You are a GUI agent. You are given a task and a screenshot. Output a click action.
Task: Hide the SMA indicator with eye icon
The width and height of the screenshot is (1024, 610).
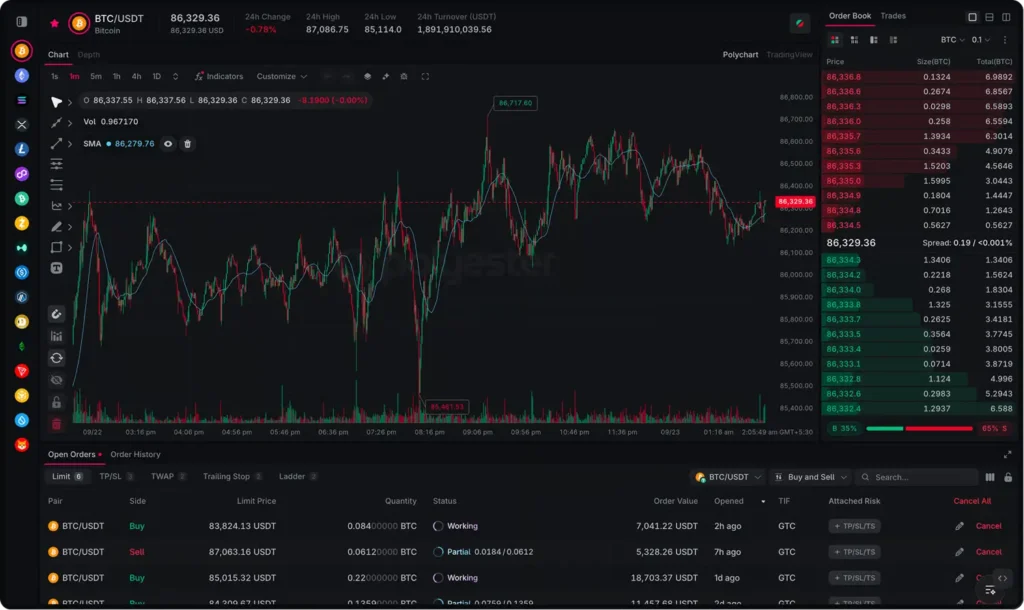[x=168, y=144]
